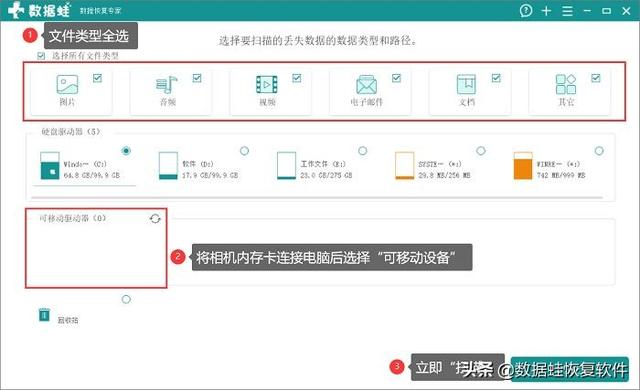Uncheck the email file type checkbox
The width and height of the screenshot is (640, 390).
(x=396, y=78)
